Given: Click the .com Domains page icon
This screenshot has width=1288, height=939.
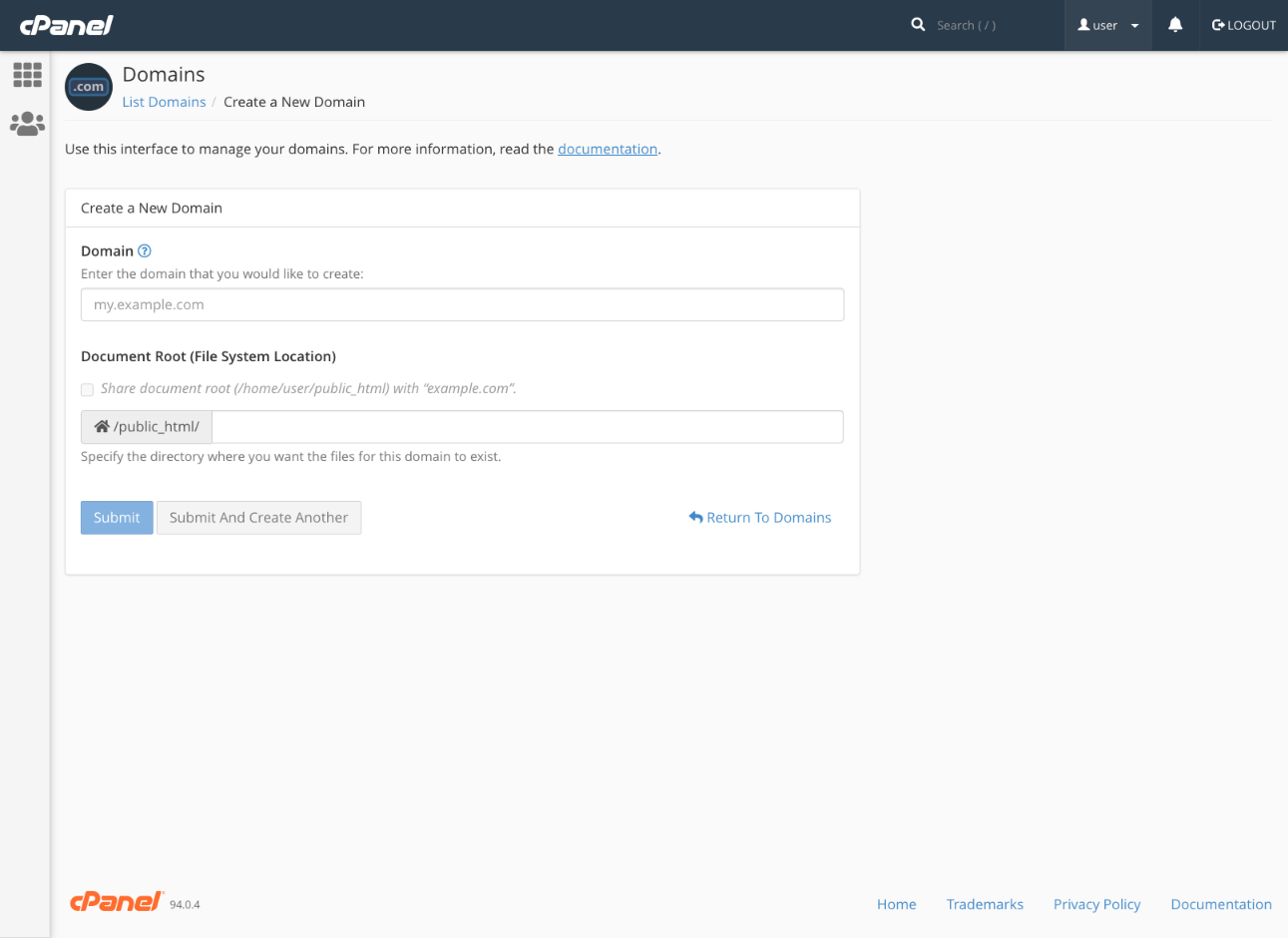Looking at the screenshot, I should (89, 88).
